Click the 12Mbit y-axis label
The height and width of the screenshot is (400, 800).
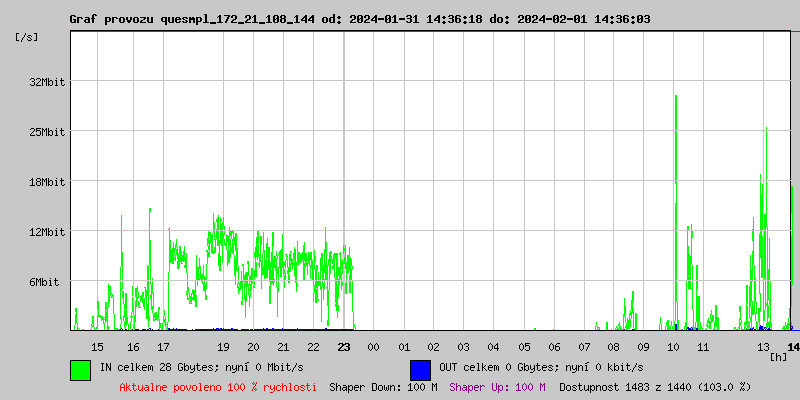(x=47, y=232)
